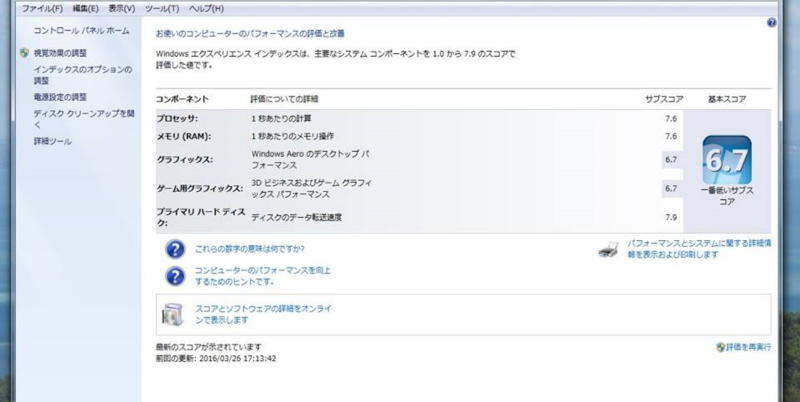Open スコアとソフトウェアの詳細をオンラインで表示 link
This screenshot has height=402, width=800.
point(263,314)
